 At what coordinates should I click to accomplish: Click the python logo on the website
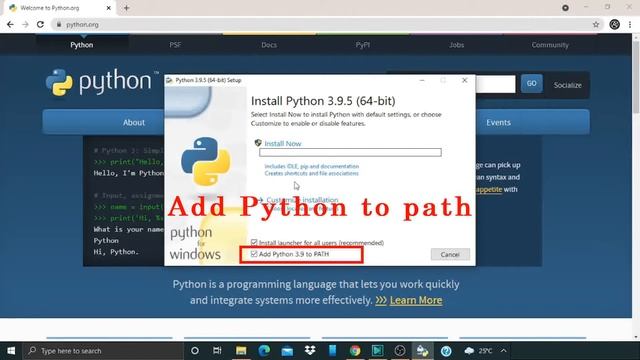pos(102,82)
